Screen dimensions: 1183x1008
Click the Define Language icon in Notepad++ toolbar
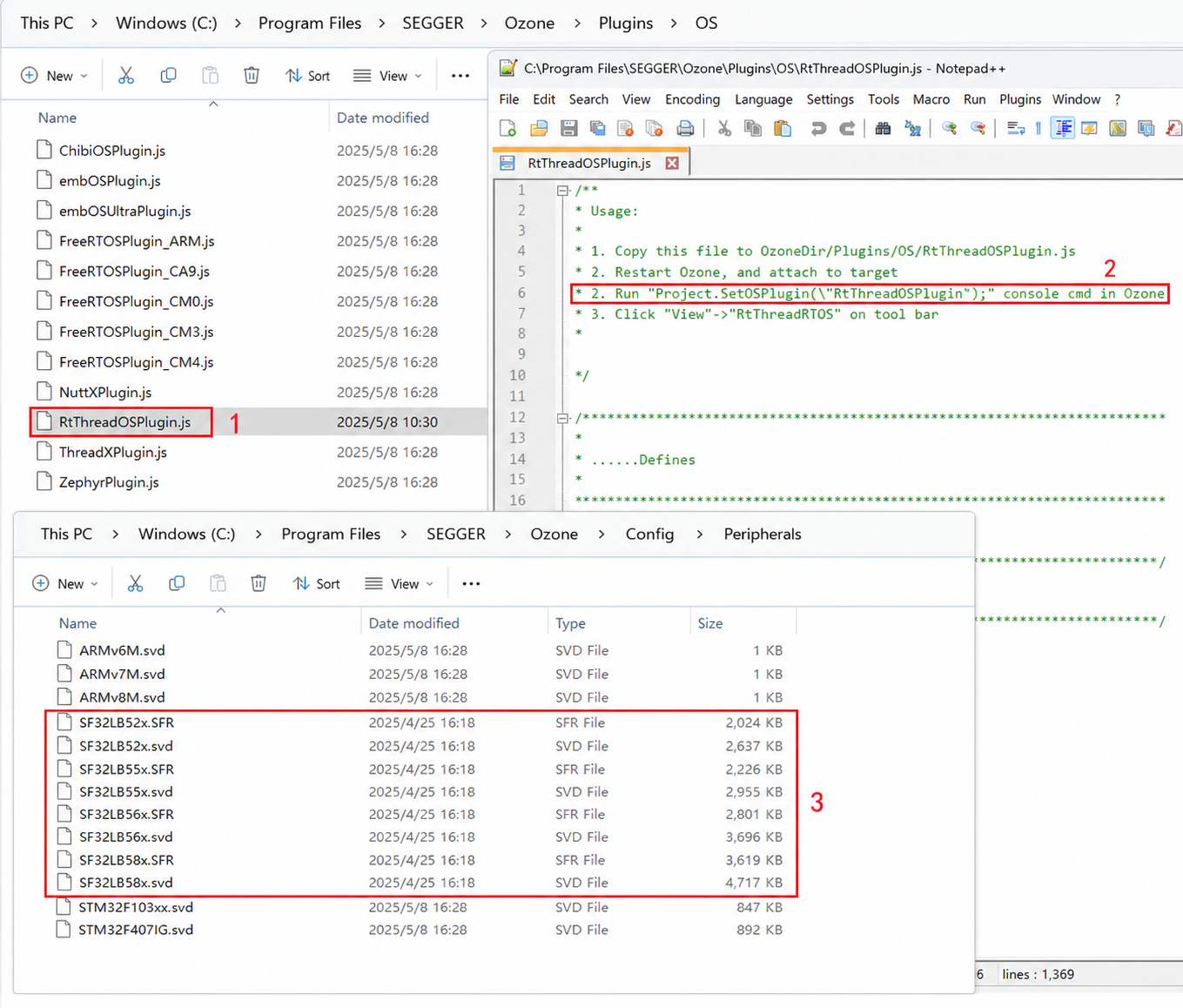coord(1089,129)
